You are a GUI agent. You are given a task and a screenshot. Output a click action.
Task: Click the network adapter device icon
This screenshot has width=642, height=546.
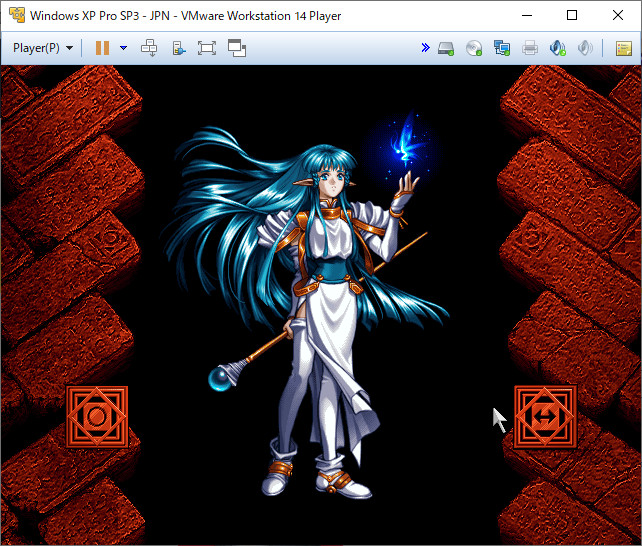pos(502,48)
